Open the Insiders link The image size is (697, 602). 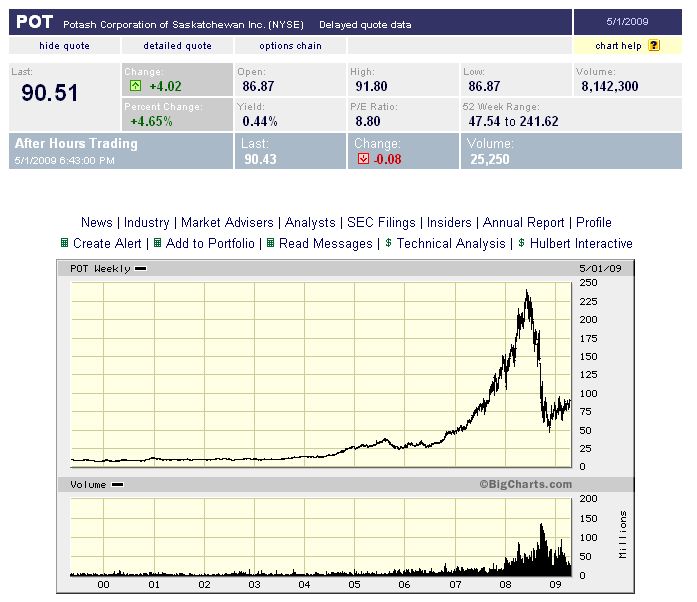[449, 222]
